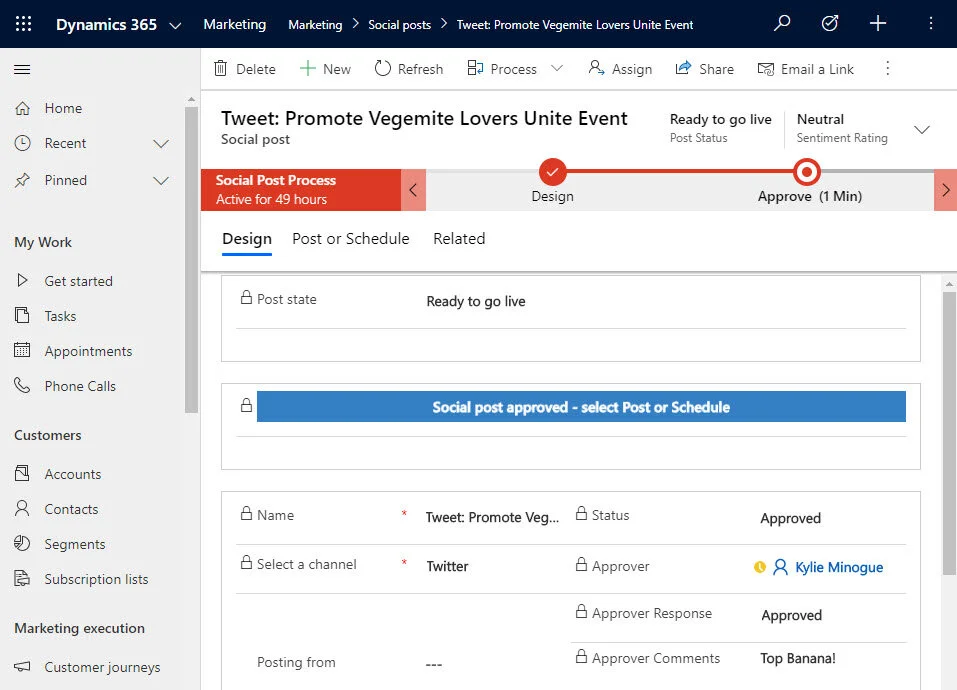The image size is (957, 690).
Task: Click the New plus icon in toolbar
Action: click(308, 68)
